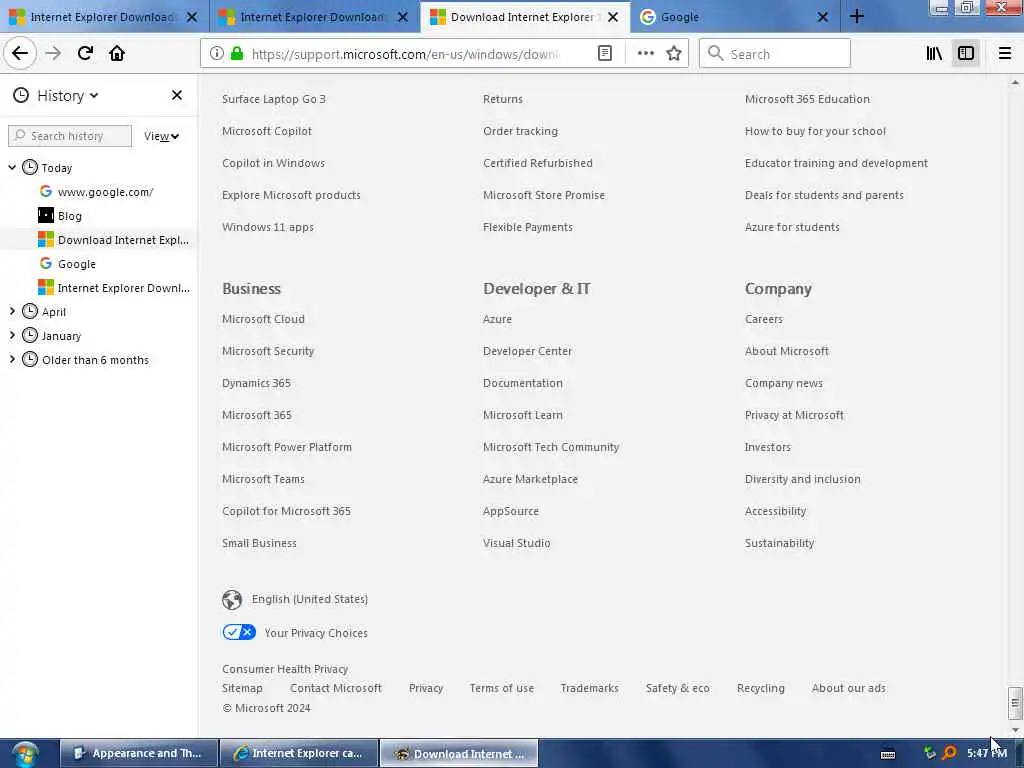1024x768 pixels.
Task: Open the History sidebar dropdown
Action: (x=67, y=96)
